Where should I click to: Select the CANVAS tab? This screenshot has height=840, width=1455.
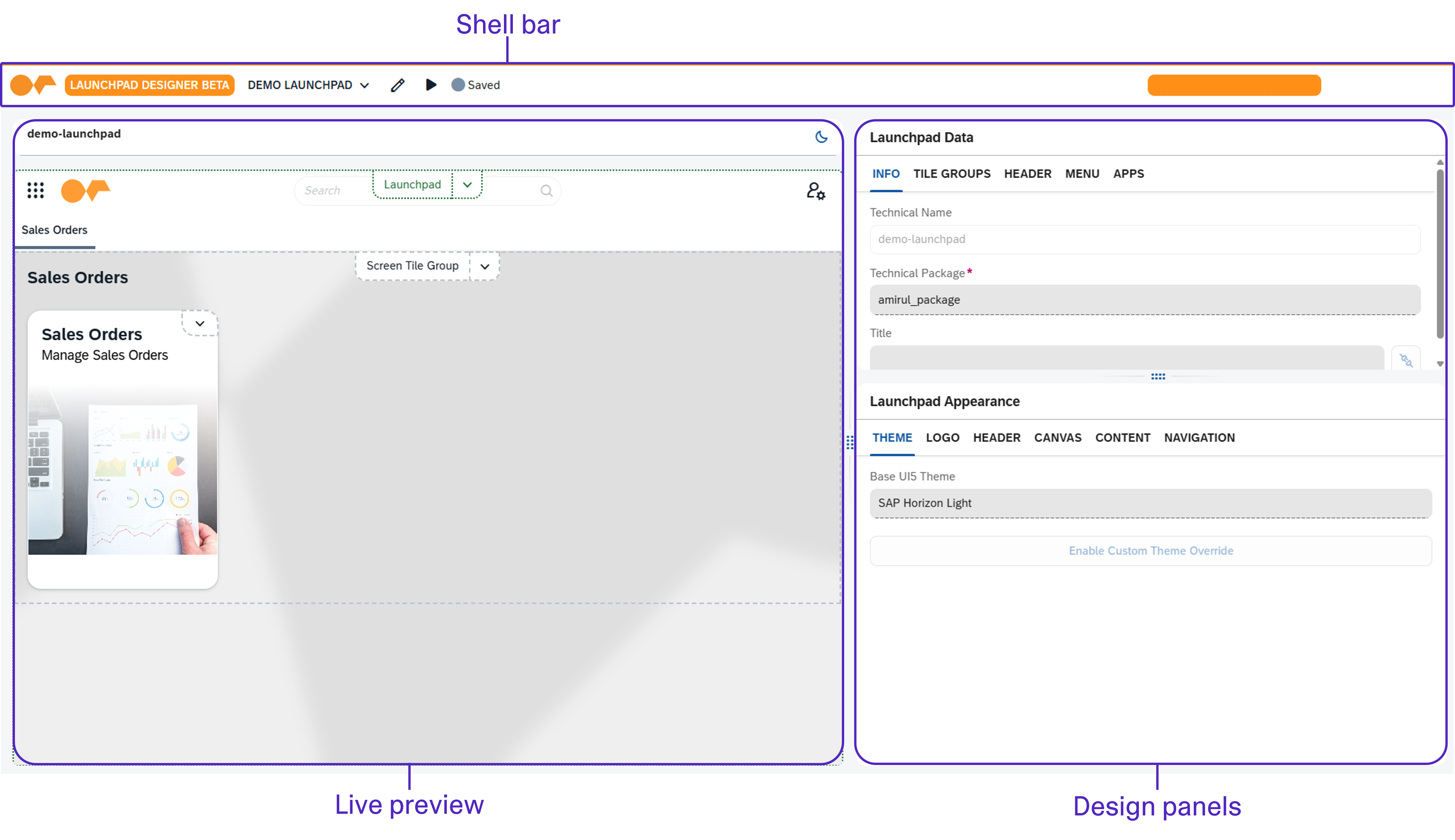coord(1058,438)
